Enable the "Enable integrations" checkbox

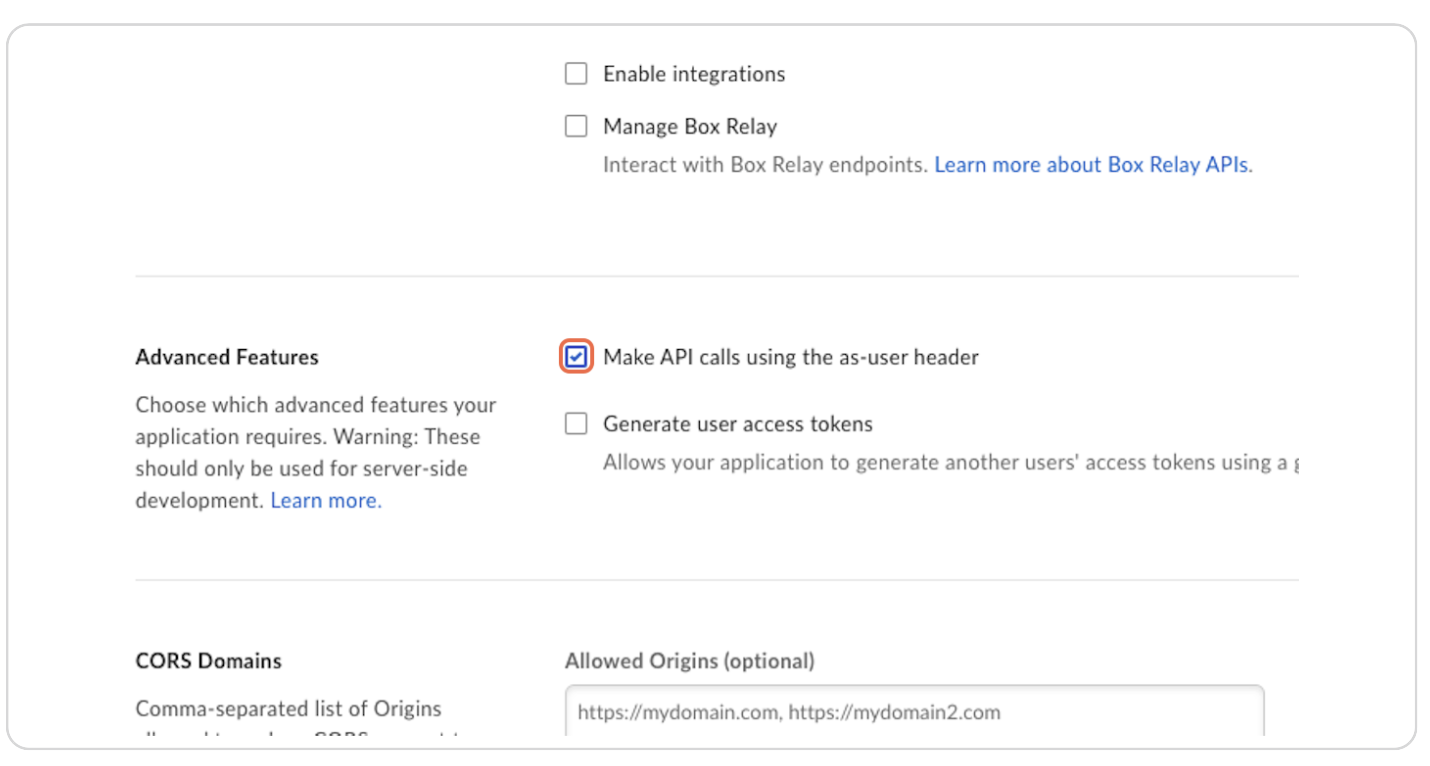click(x=576, y=73)
